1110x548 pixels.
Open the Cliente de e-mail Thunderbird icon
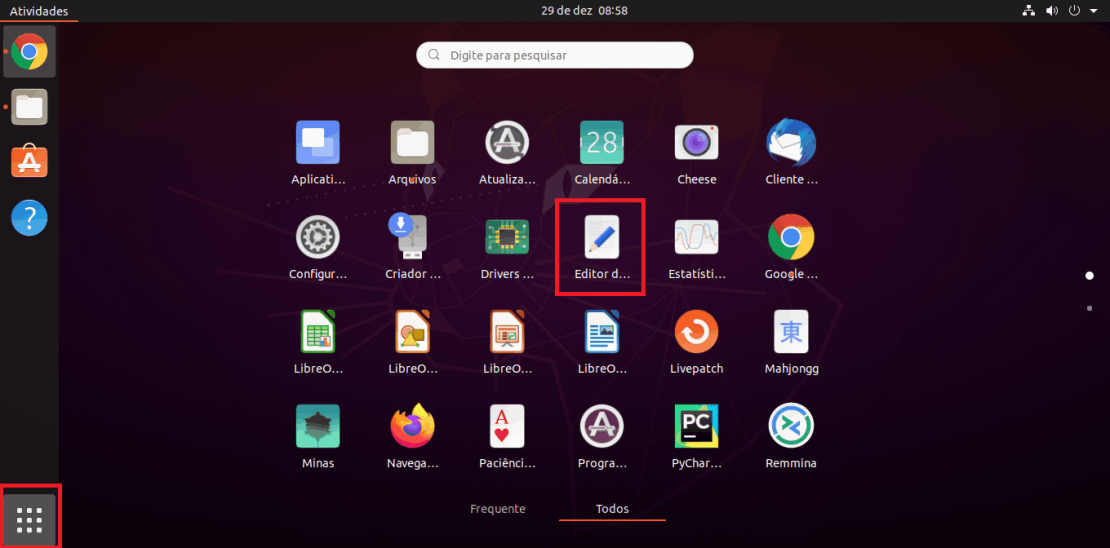click(x=791, y=142)
